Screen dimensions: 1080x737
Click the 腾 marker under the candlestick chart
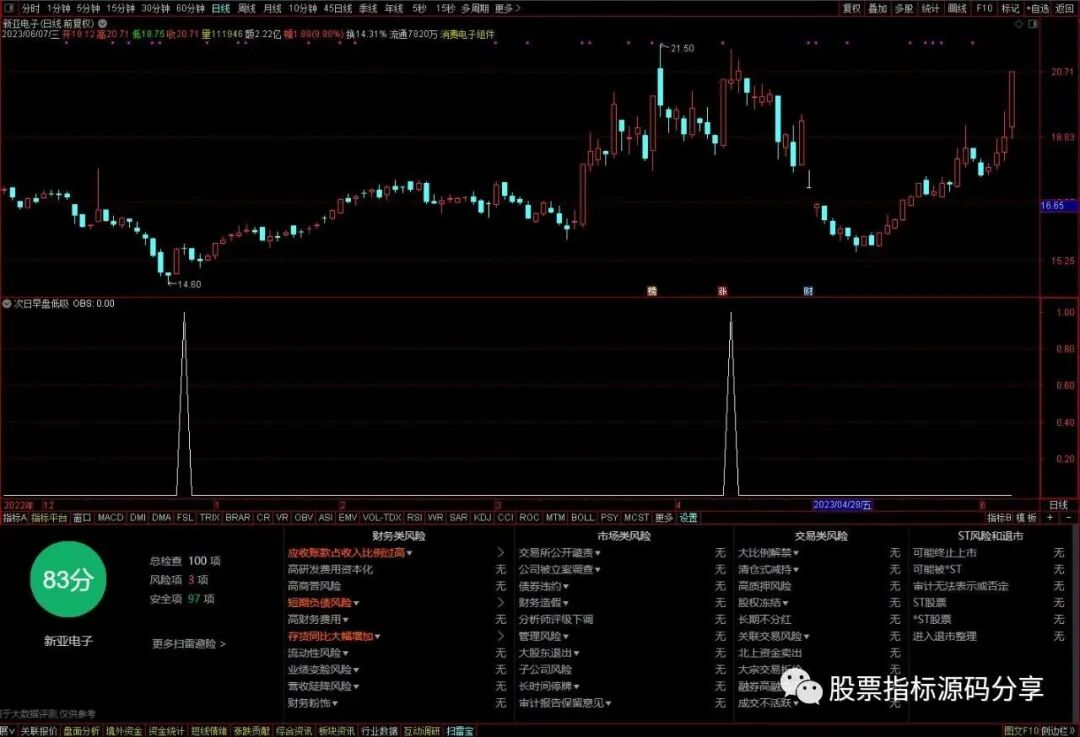click(652, 291)
